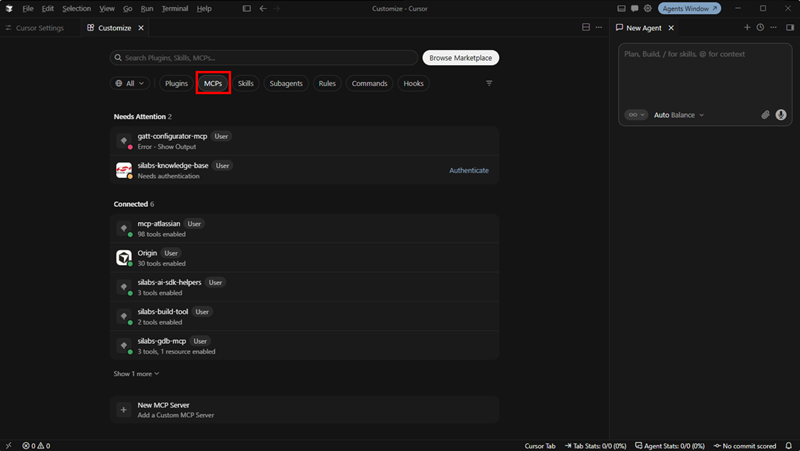
Task: Open the All scope dropdown
Action: [x=130, y=83]
